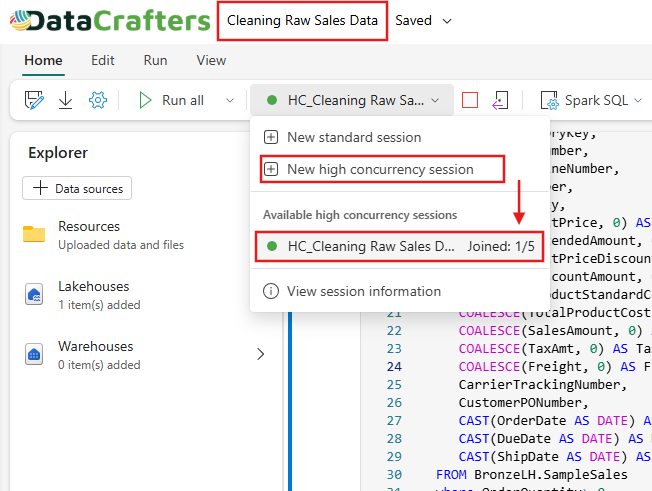The height and width of the screenshot is (491, 652).
Task: Open the Spark SQL language dropdown
Action: 638,100
